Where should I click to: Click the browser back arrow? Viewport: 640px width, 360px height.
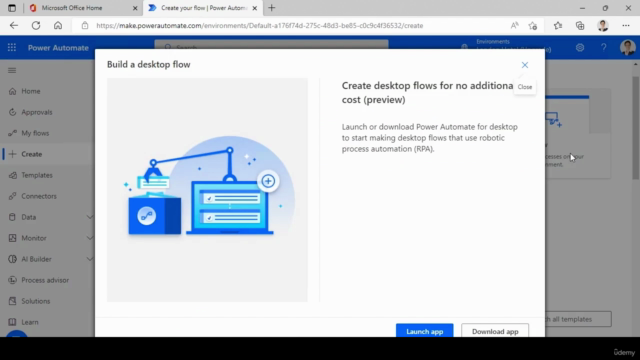(x=14, y=25)
